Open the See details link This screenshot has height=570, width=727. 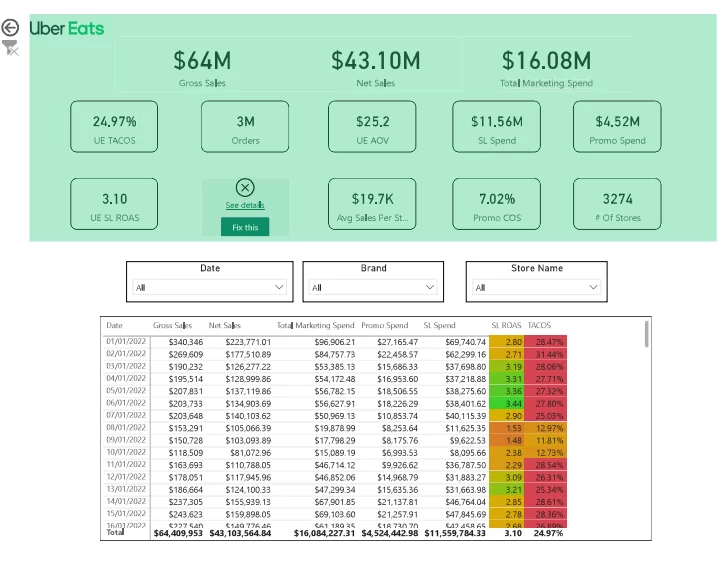[x=245, y=205]
